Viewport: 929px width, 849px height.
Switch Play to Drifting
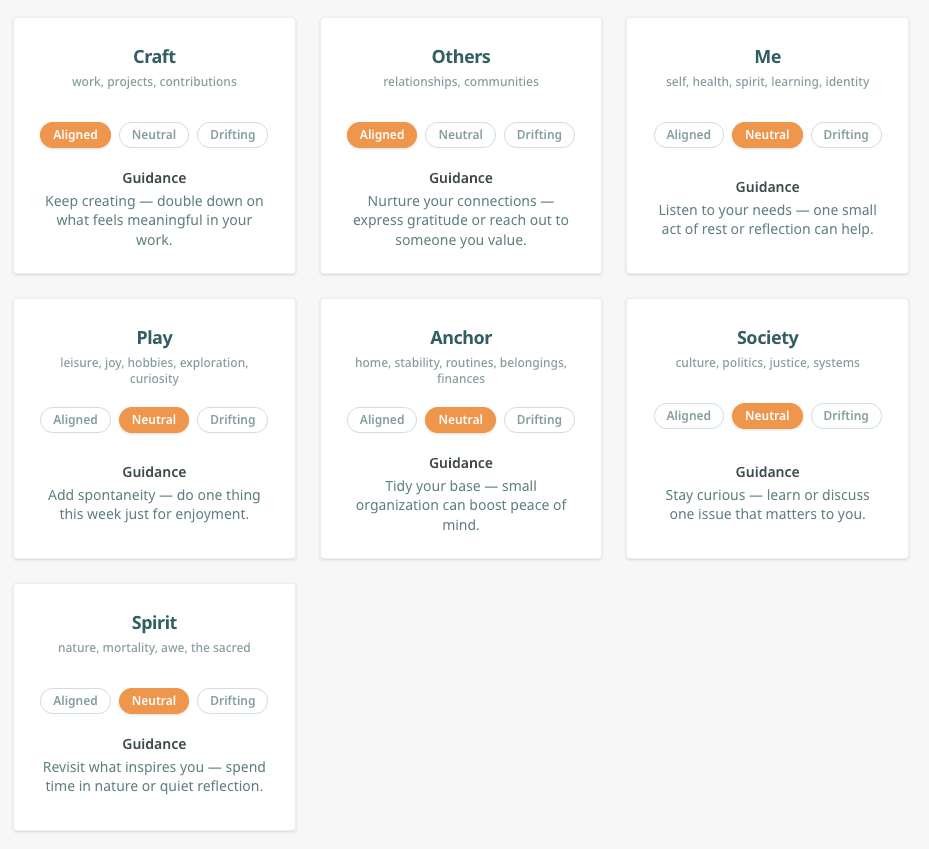(x=232, y=420)
